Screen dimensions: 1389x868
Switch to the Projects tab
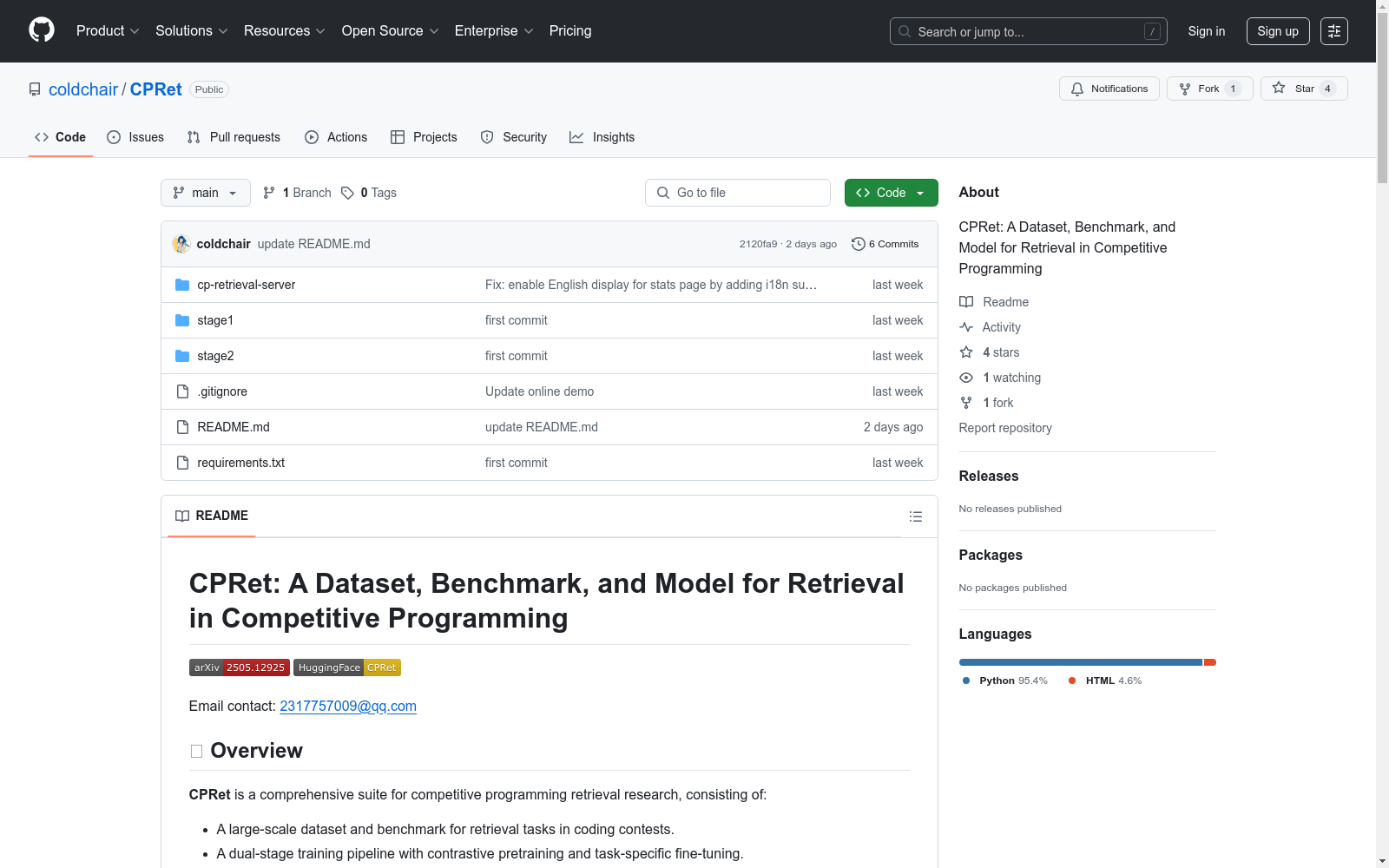(x=424, y=137)
